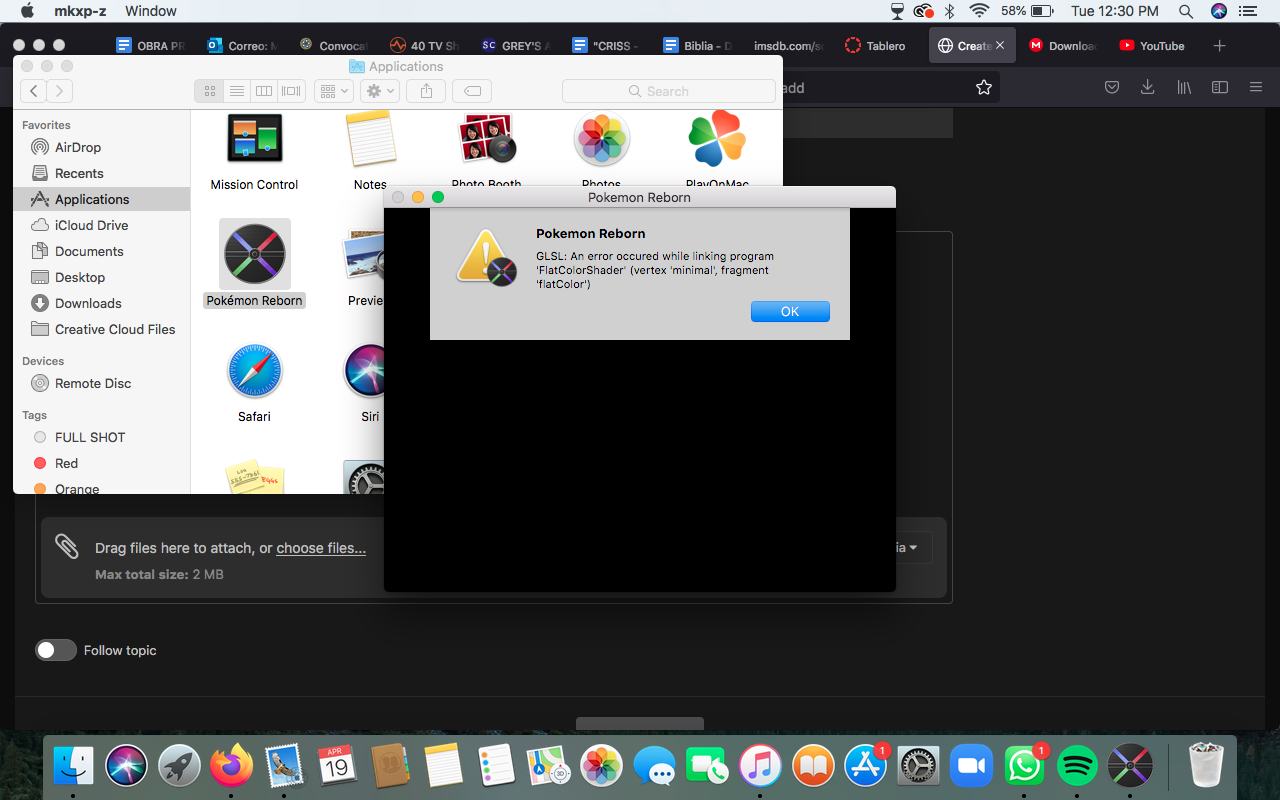
Task: Open Launchpad rocket in Dock
Action: click(x=179, y=767)
